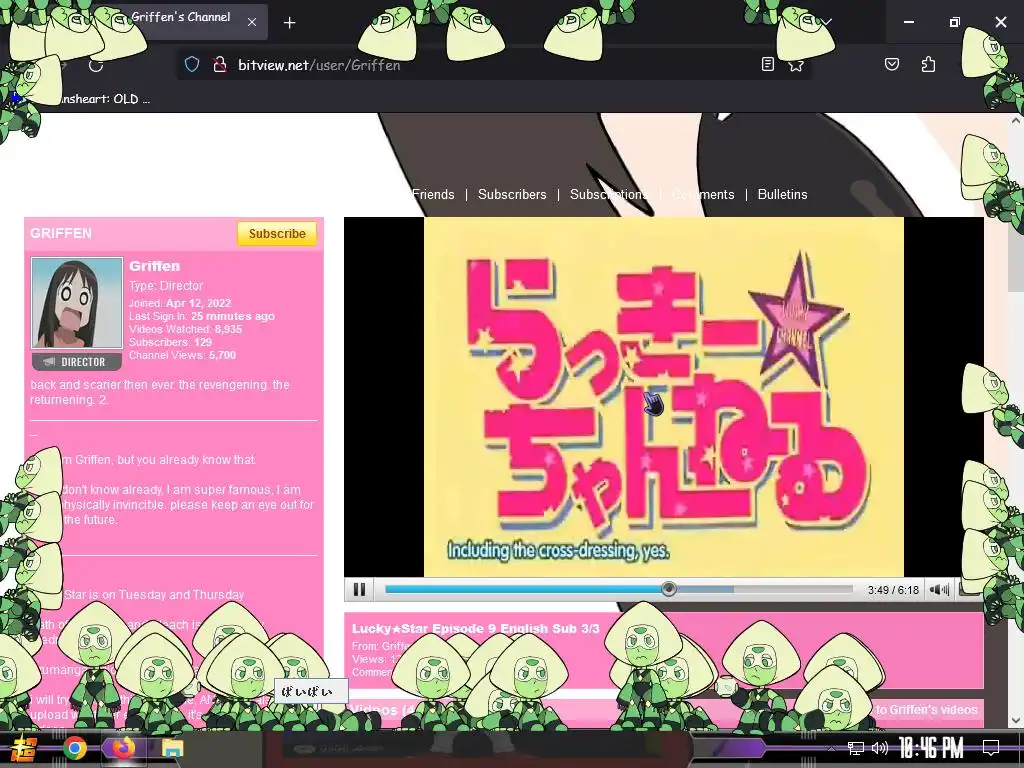The height and width of the screenshot is (768, 1024).
Task: Open site security padlock info
Action: pos(219,64)
